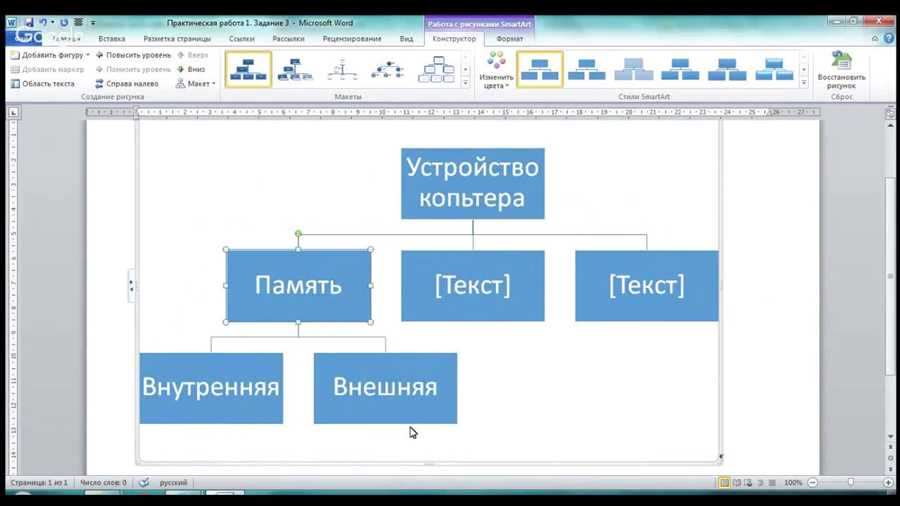Viewport: 900px width, 506px height.
Task: Click the right [Текст] placeholder shape
Action: tap(647, 286)
